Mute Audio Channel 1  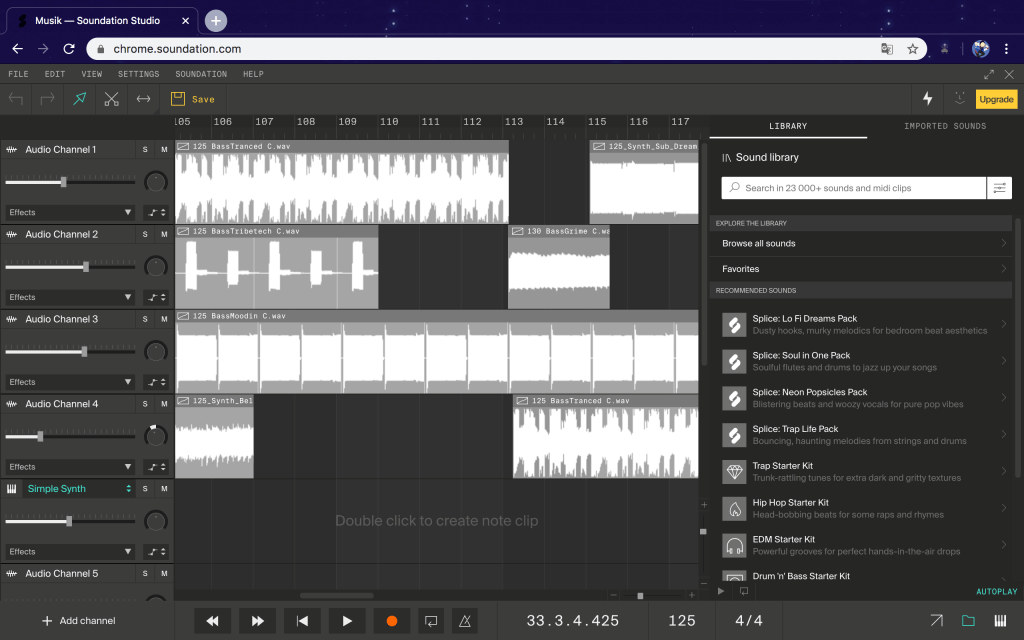point(164,150)
